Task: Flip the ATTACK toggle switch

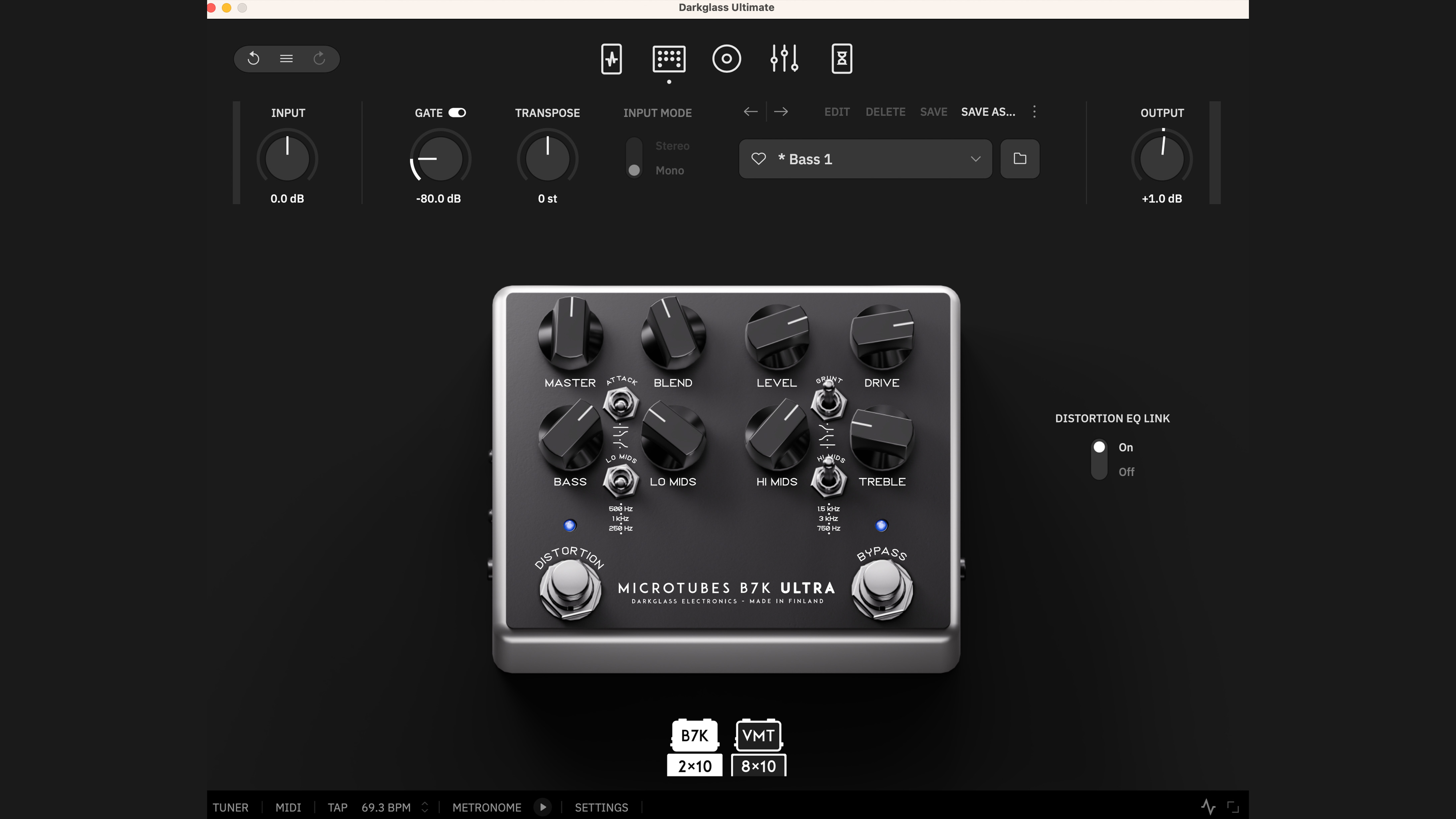Action: pyautogui.click(x=621, y=404)
